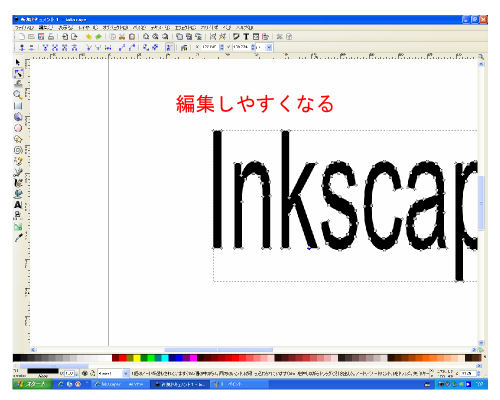Click the Export bitmap icon

point(74,37)
